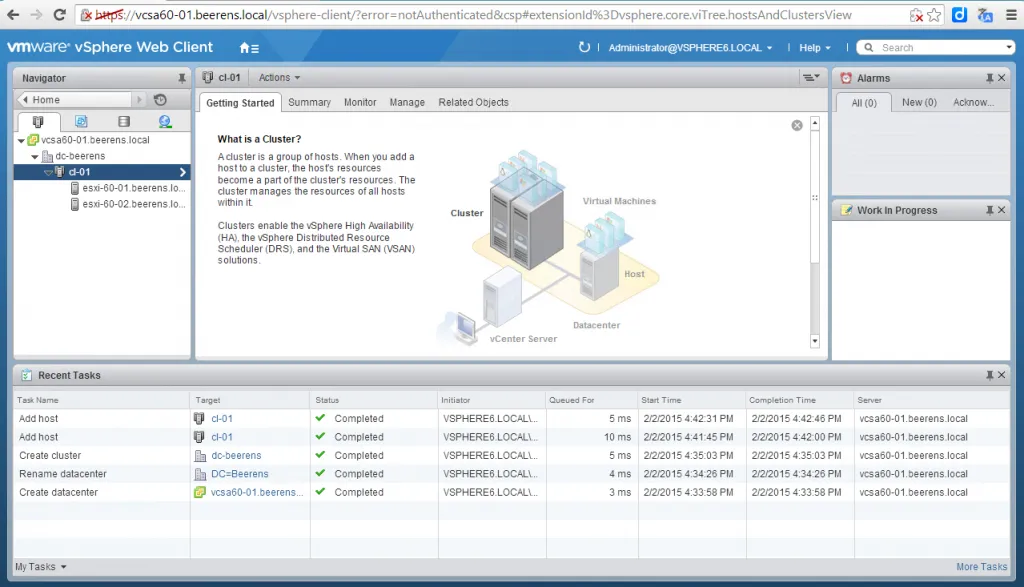The width and height of the screenshot is (1024, 587).
Task: Open the Hosts and Clusters navigator view
Action: click(38, 121)
